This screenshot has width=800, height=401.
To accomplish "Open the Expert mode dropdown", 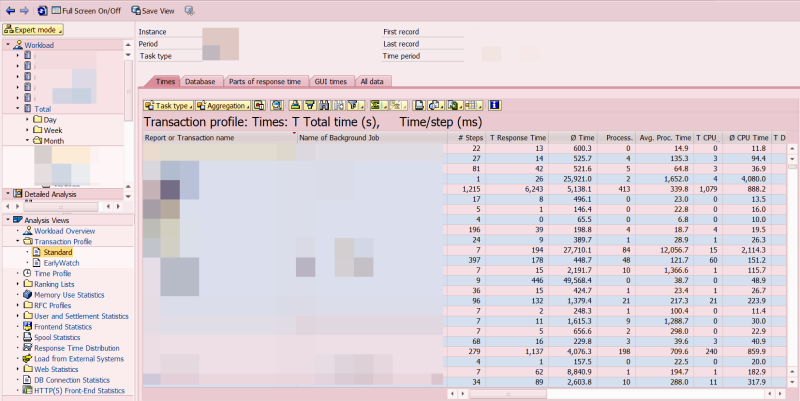I will pos(33,30).
